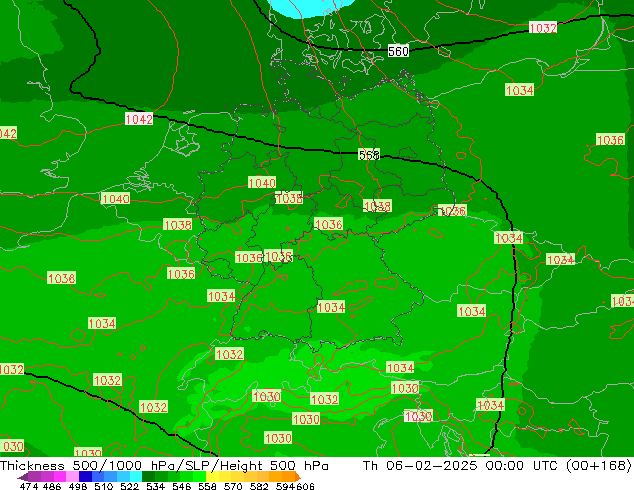The image size is (634, 490).
Task: Click the forecast offset '(00+168)' text
Action: point(599,465)
